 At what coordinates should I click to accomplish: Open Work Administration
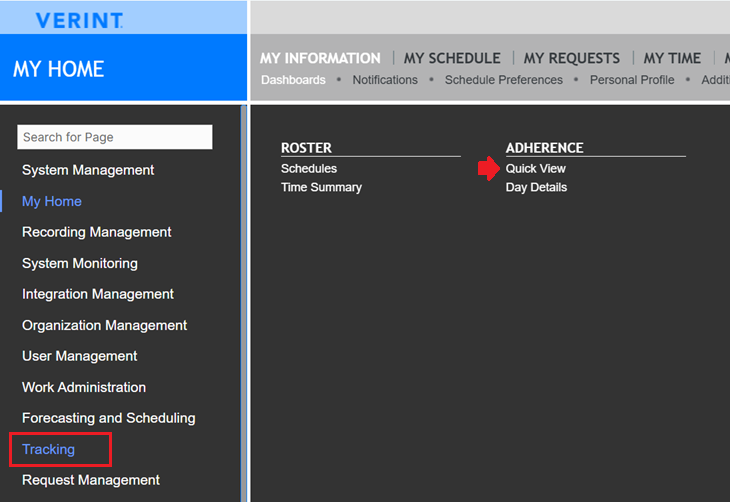click(x=84, y=387)
